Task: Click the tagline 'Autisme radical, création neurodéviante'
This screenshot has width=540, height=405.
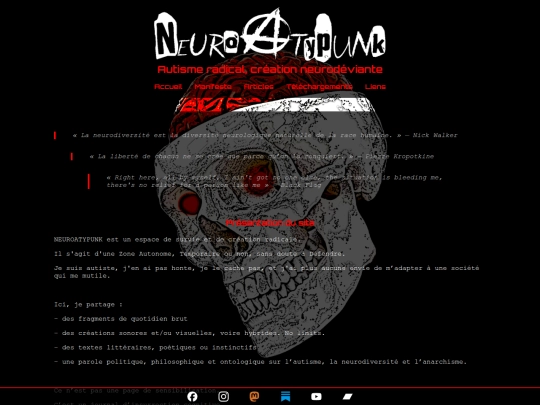Action: [x=270, y=69]
